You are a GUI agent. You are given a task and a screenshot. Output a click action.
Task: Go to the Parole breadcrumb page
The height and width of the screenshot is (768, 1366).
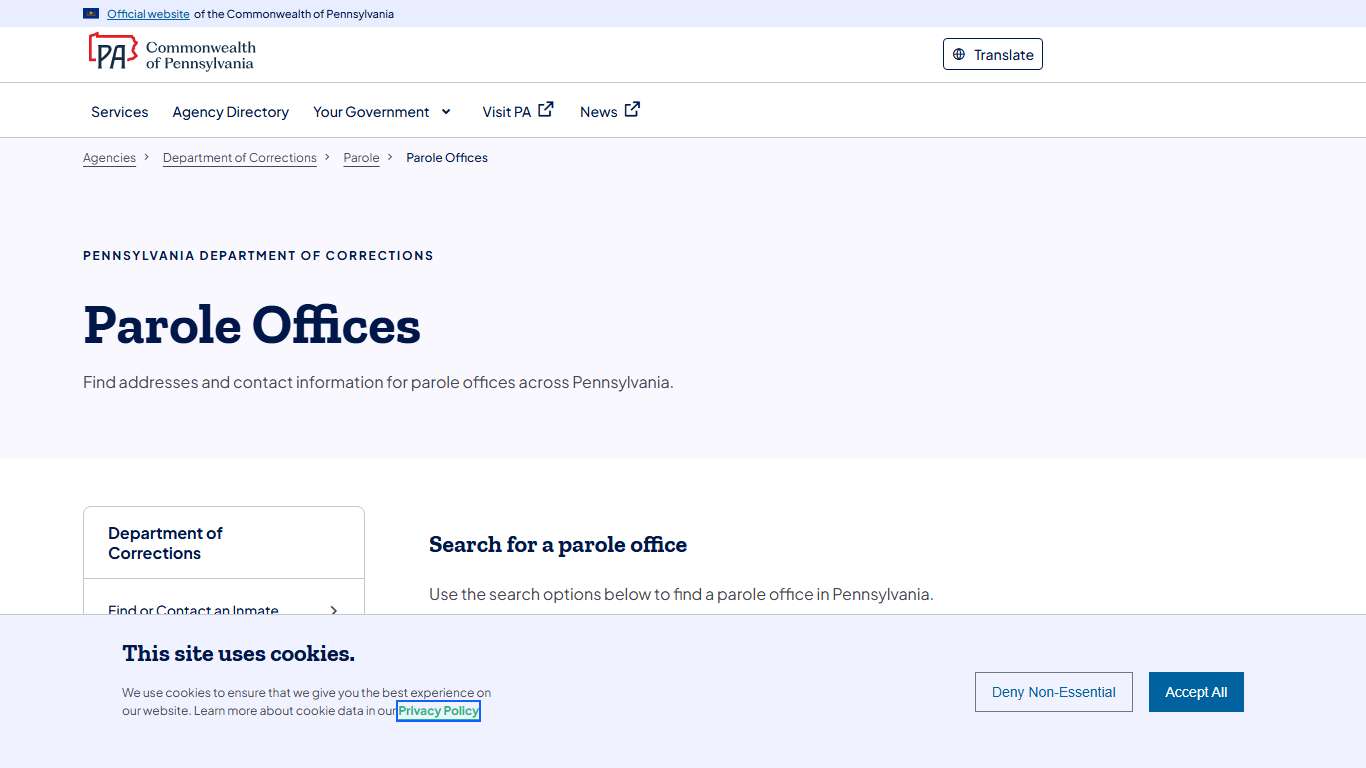361,157
